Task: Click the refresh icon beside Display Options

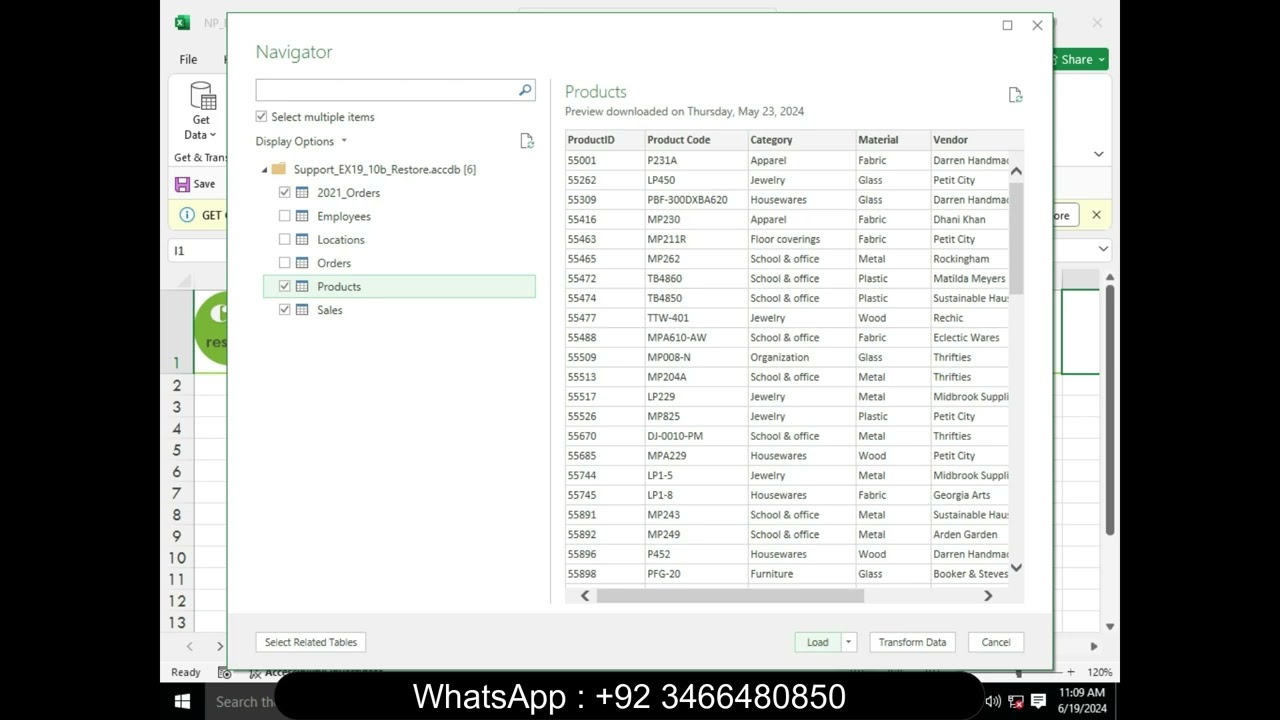Action: pos(527,141)
